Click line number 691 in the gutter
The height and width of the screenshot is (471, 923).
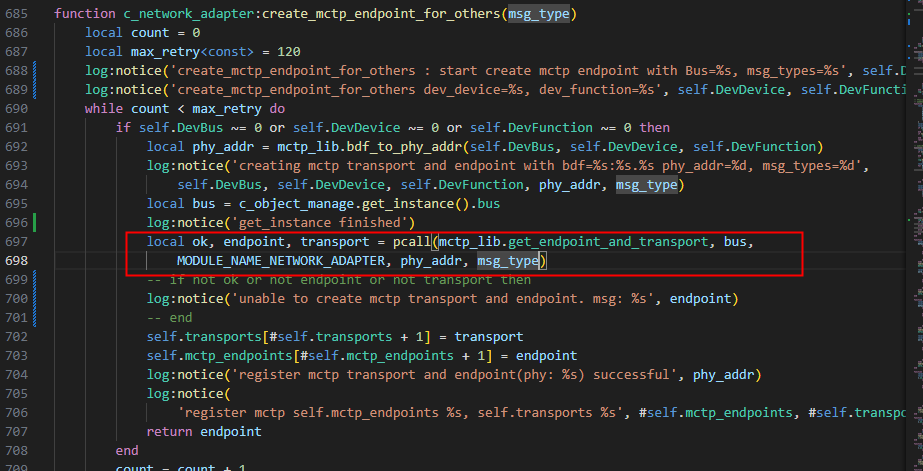click(16, 127)
